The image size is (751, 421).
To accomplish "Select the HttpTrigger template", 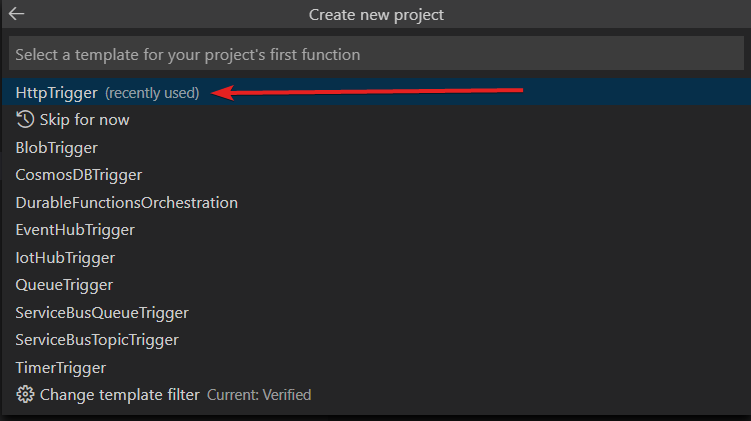I will pos(57,93).
